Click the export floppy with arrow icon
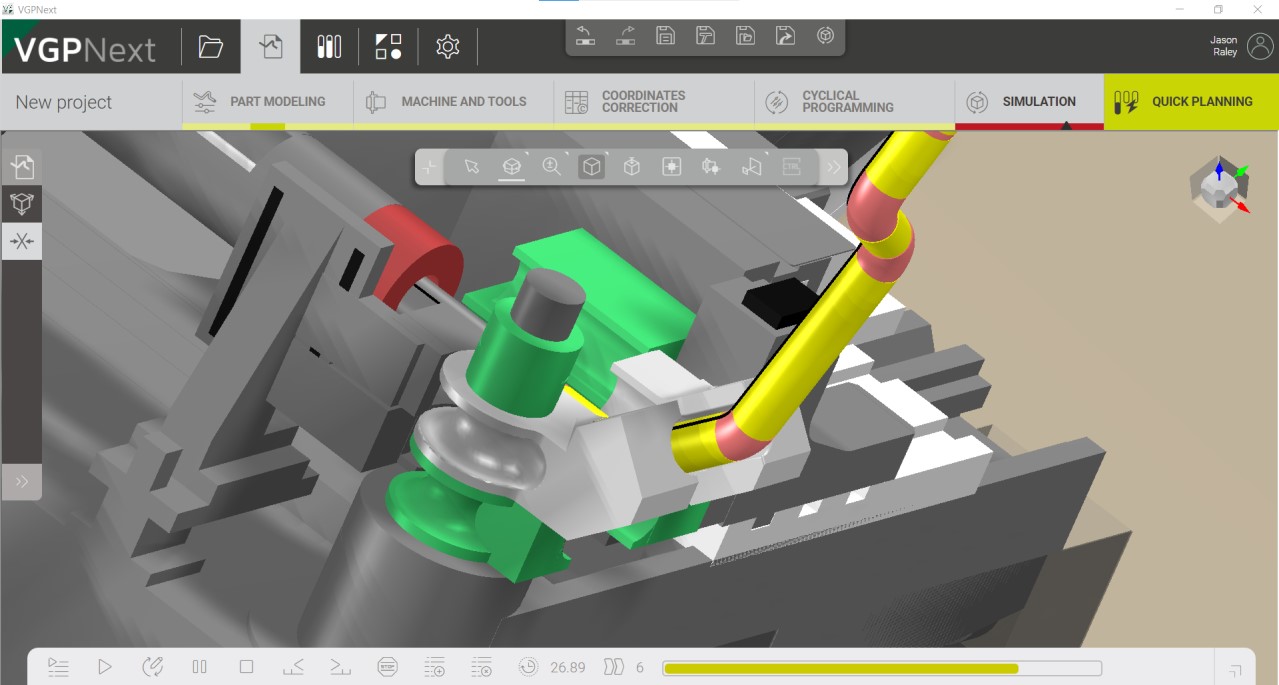 785,36
